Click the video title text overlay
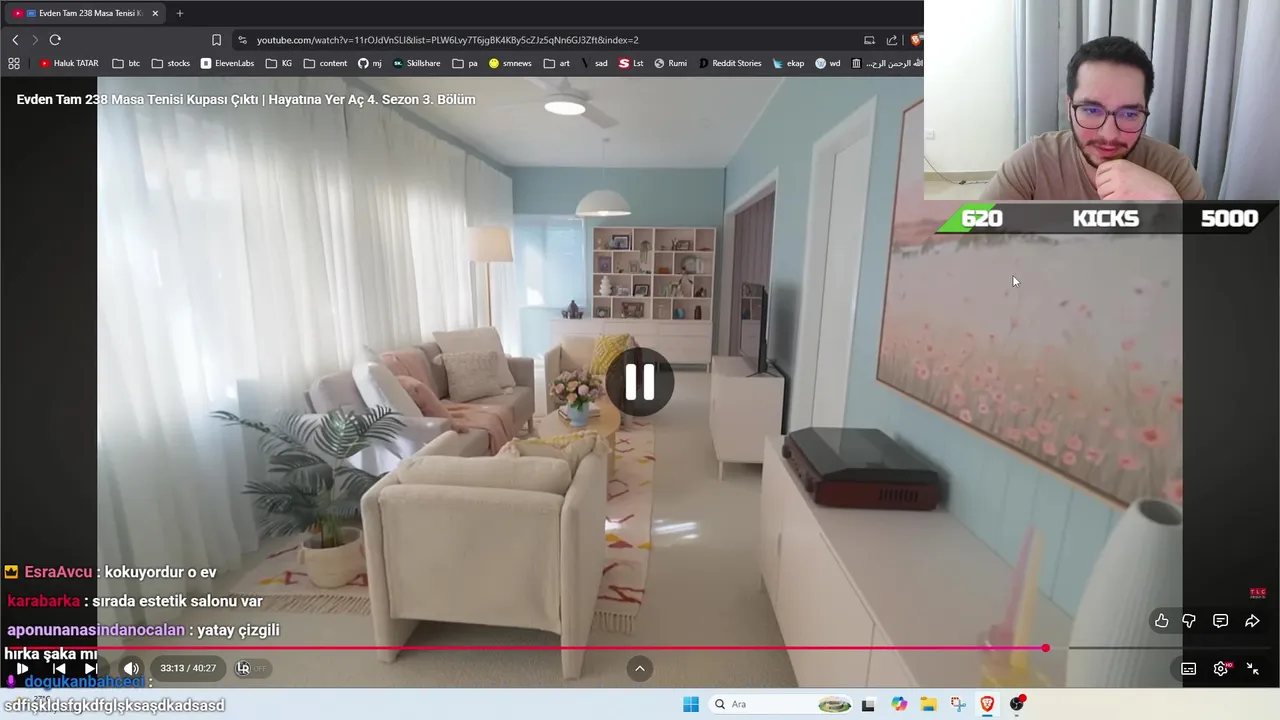The image size is (1280, 720). click(x=246, y=99)
